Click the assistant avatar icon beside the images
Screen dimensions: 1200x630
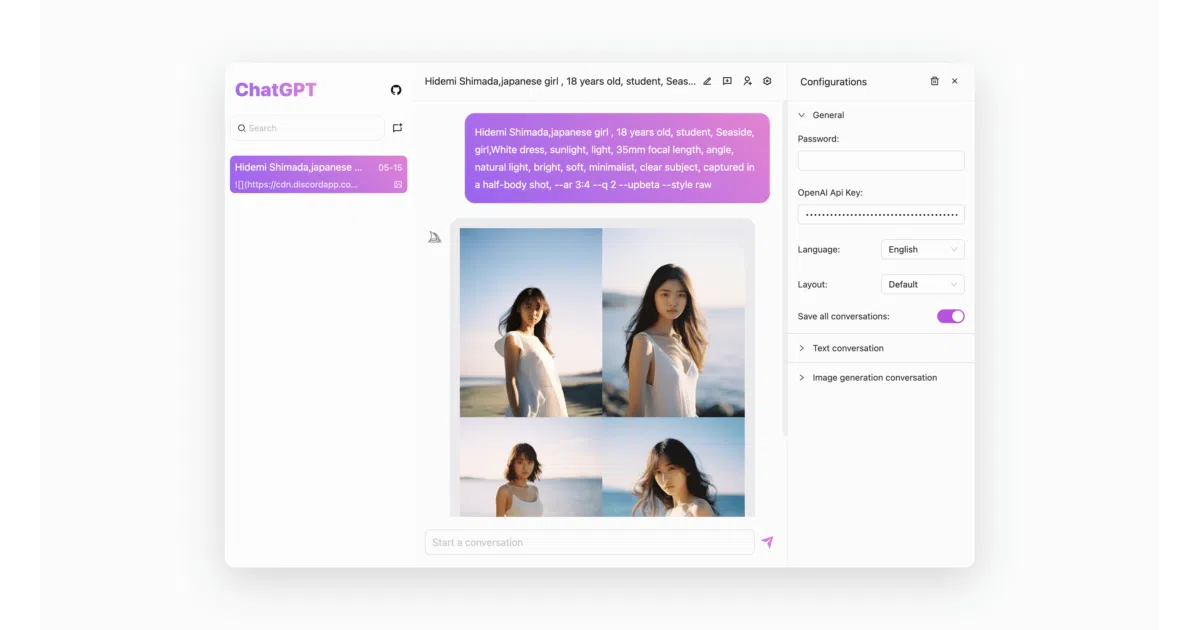[x=434, y=237]
